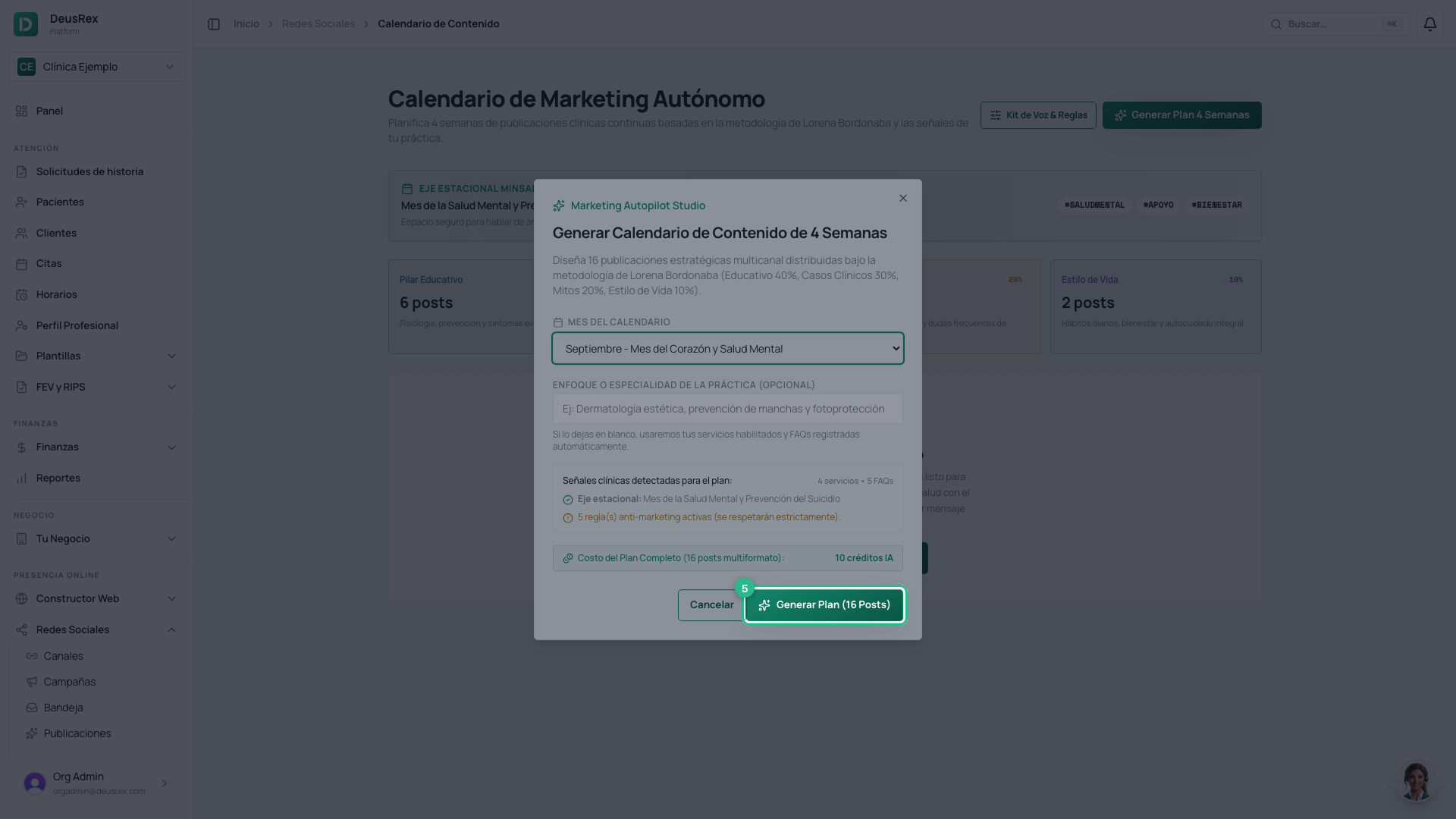This screenshot has height=819, width=1456.
Task: Click the Clientes icon in sidebar
Action: pyautogui.click(x=21, y=234)
